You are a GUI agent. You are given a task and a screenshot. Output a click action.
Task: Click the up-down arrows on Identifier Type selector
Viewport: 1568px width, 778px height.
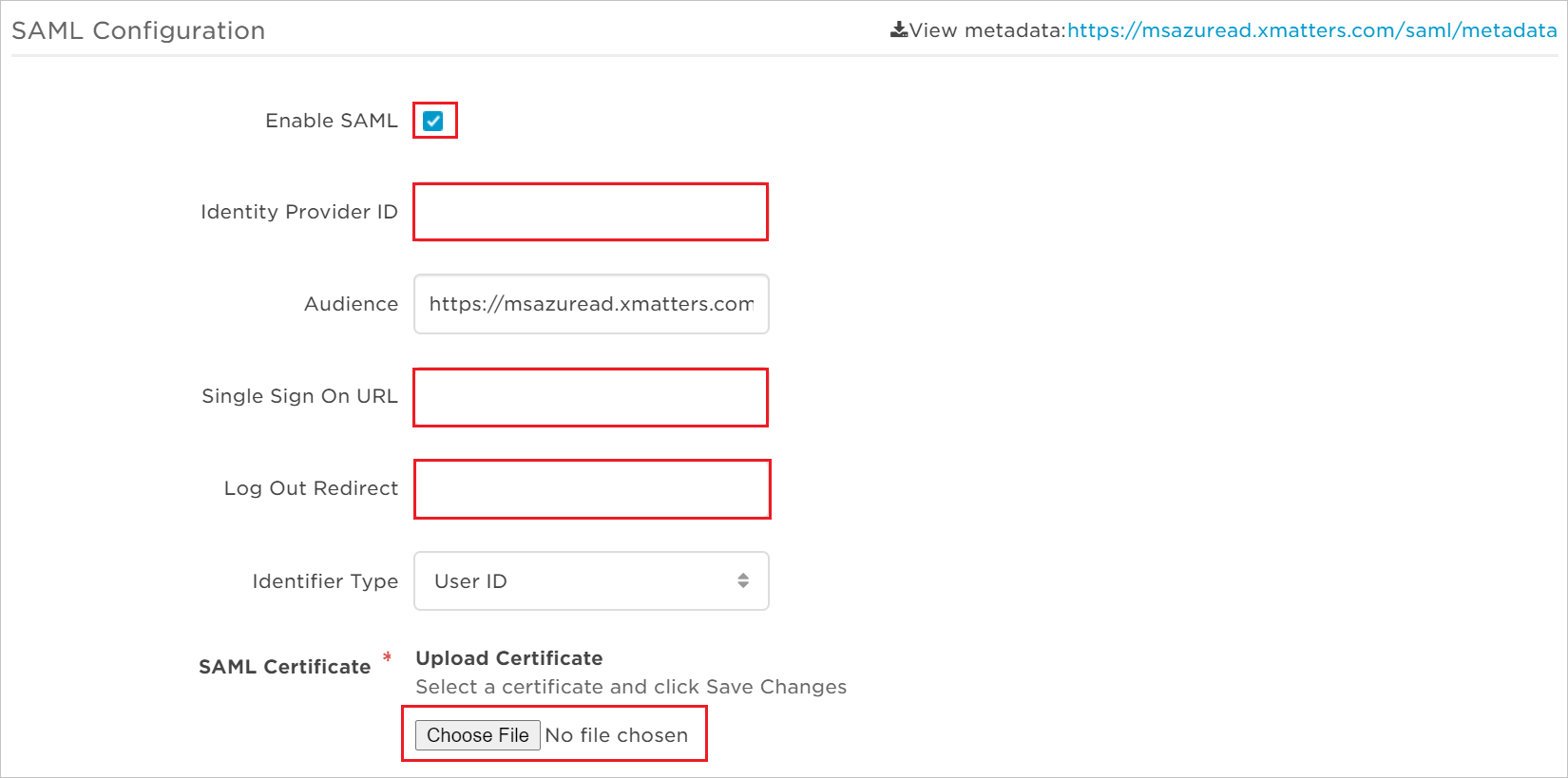tap(743, 580)
